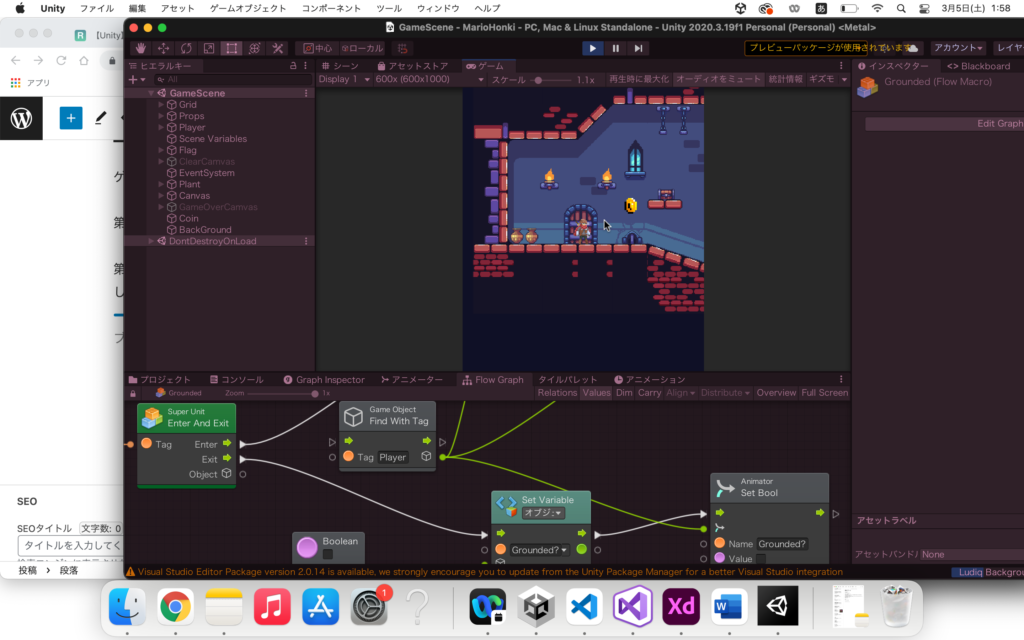
Task: Click the Grounded Flow Macro inspector icon
Action: (868, 86)
